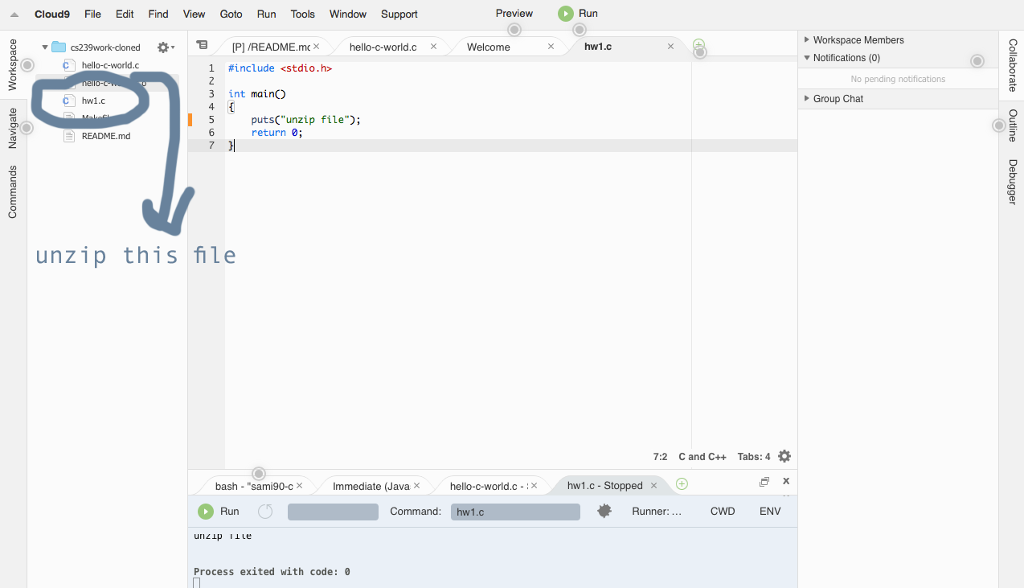Open the Find menu

(x=158, y=14)
